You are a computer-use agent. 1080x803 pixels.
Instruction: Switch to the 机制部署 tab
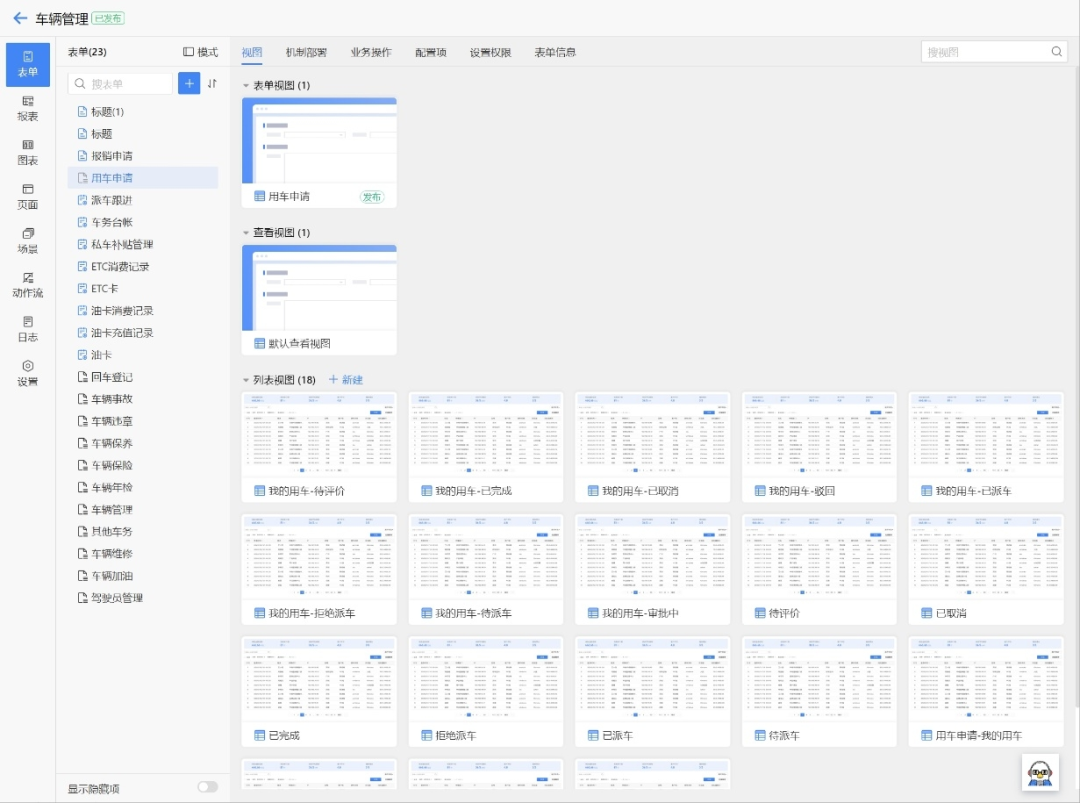coord(306,52)
